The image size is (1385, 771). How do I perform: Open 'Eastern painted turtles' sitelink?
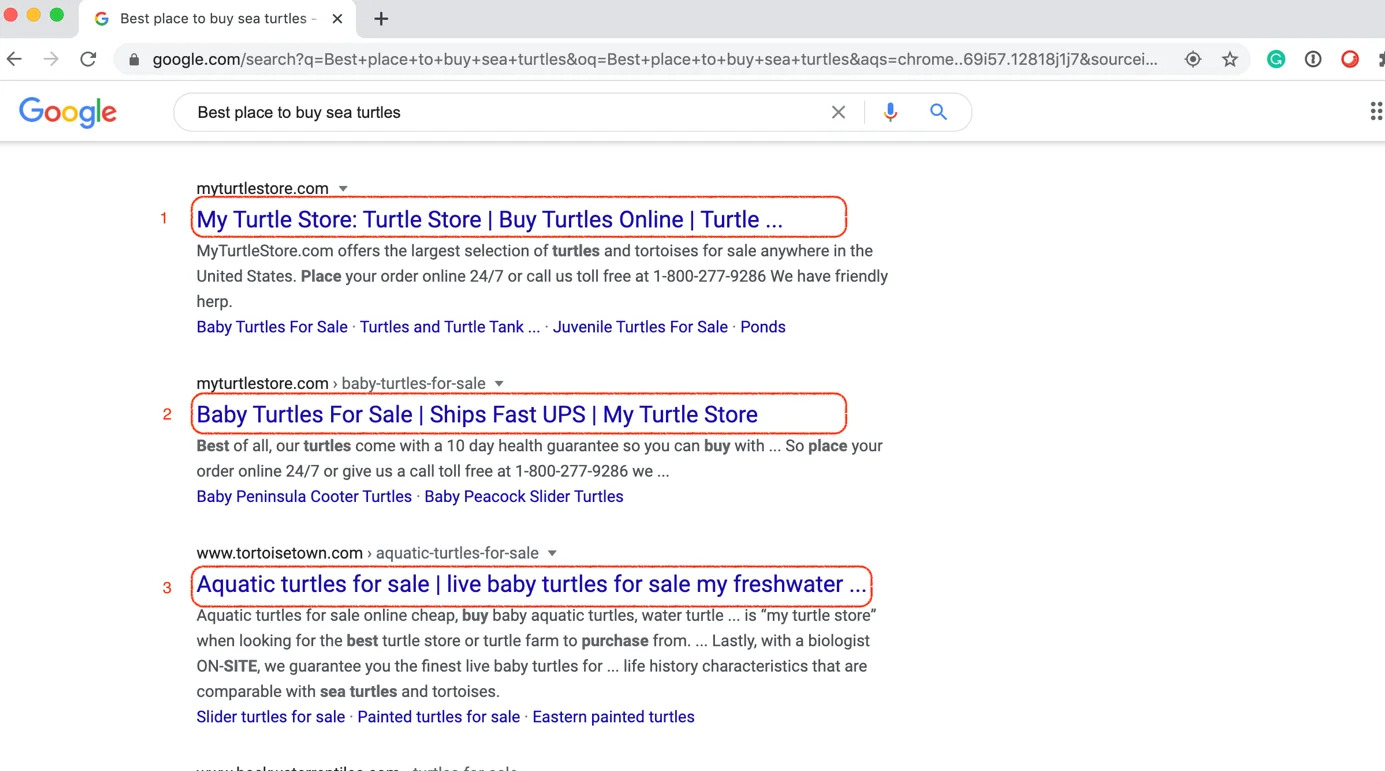[x=613, y=717]
